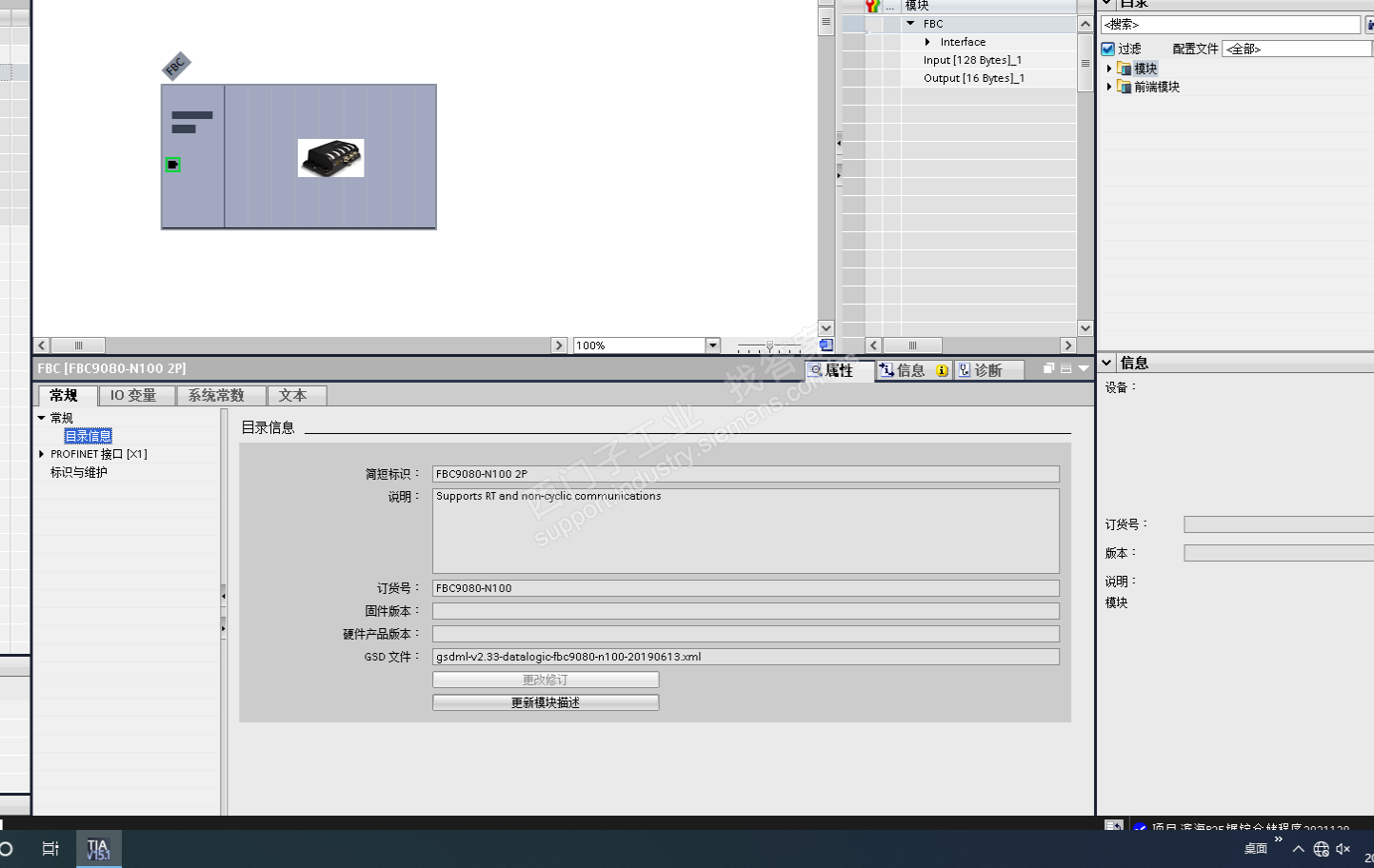Viewport: 1374px width, 868px height.
Task: Click the overview navigation icon beside zoom slider
Action: click(x=826, y=345)
